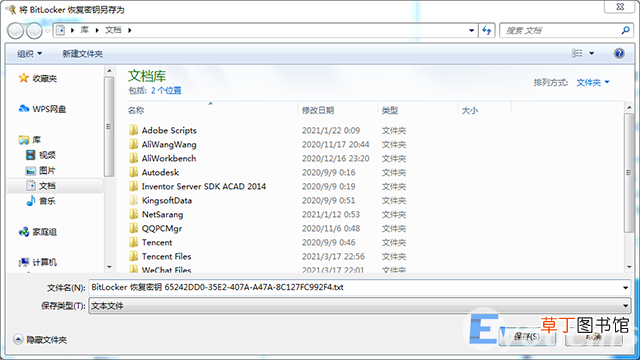The width and height of the screenshot is (640, 360).
Task: Select the 文档 library in sidebar
Action: 41,186
